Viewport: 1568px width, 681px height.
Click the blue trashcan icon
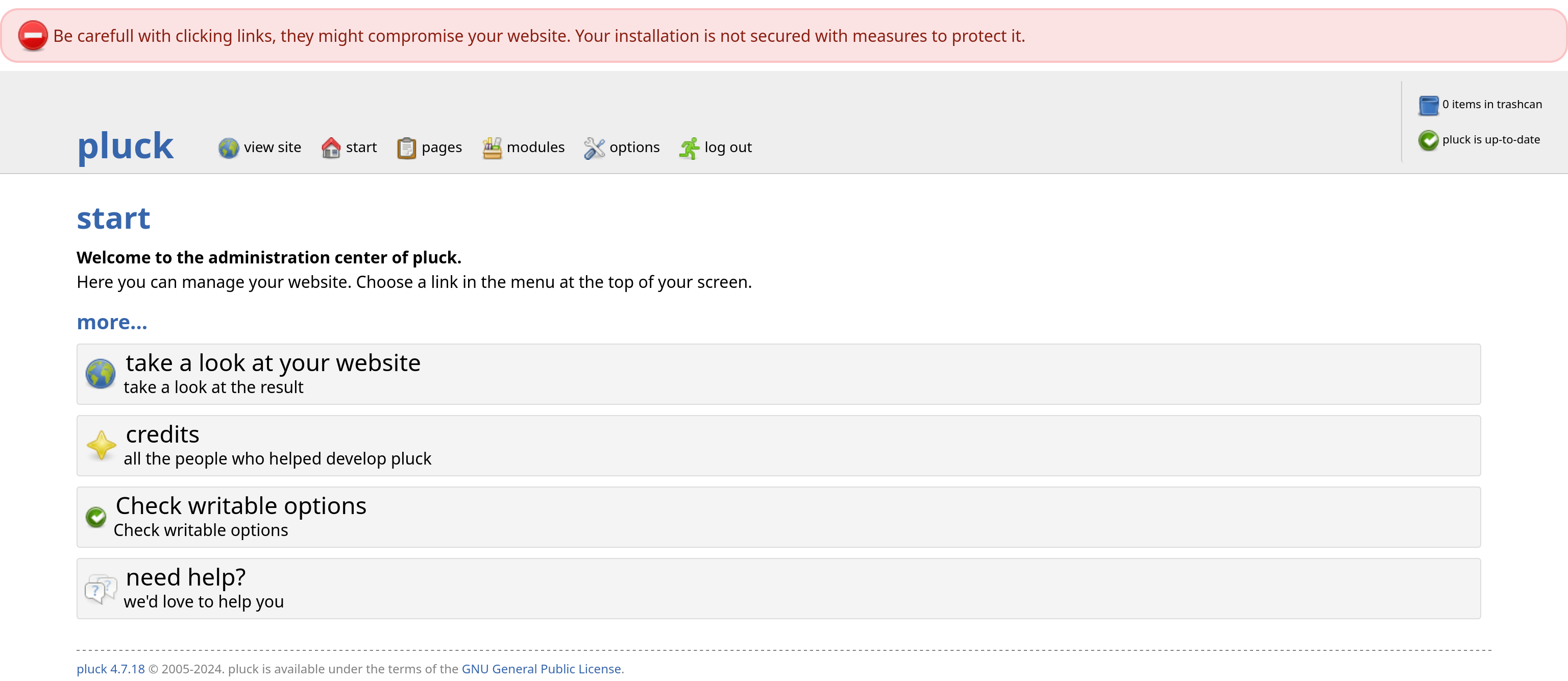point(1428,105)
